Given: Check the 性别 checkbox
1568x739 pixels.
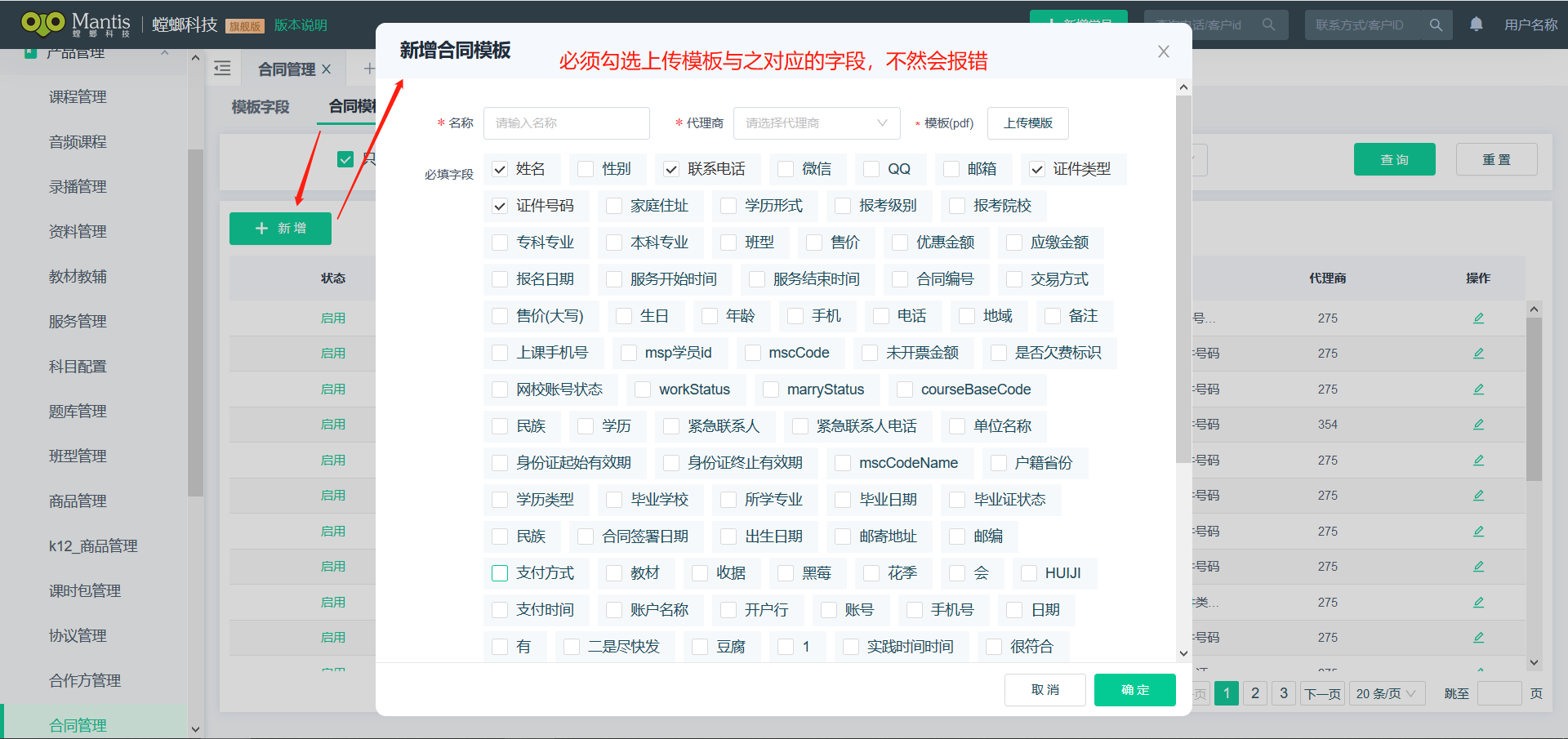Looking at the screenshot, I should (x=586, y=169).
